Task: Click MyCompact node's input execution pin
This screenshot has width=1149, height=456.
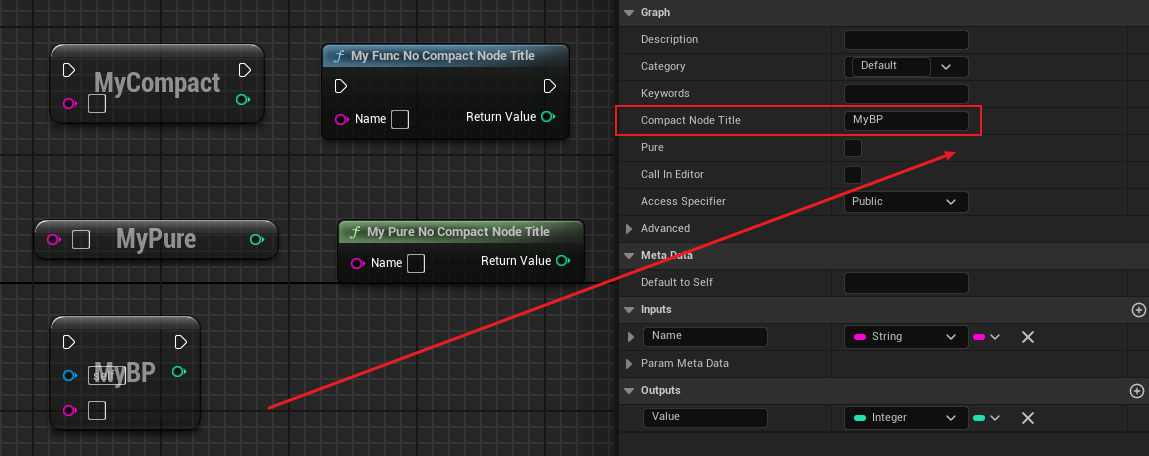Action: (69, 70)
